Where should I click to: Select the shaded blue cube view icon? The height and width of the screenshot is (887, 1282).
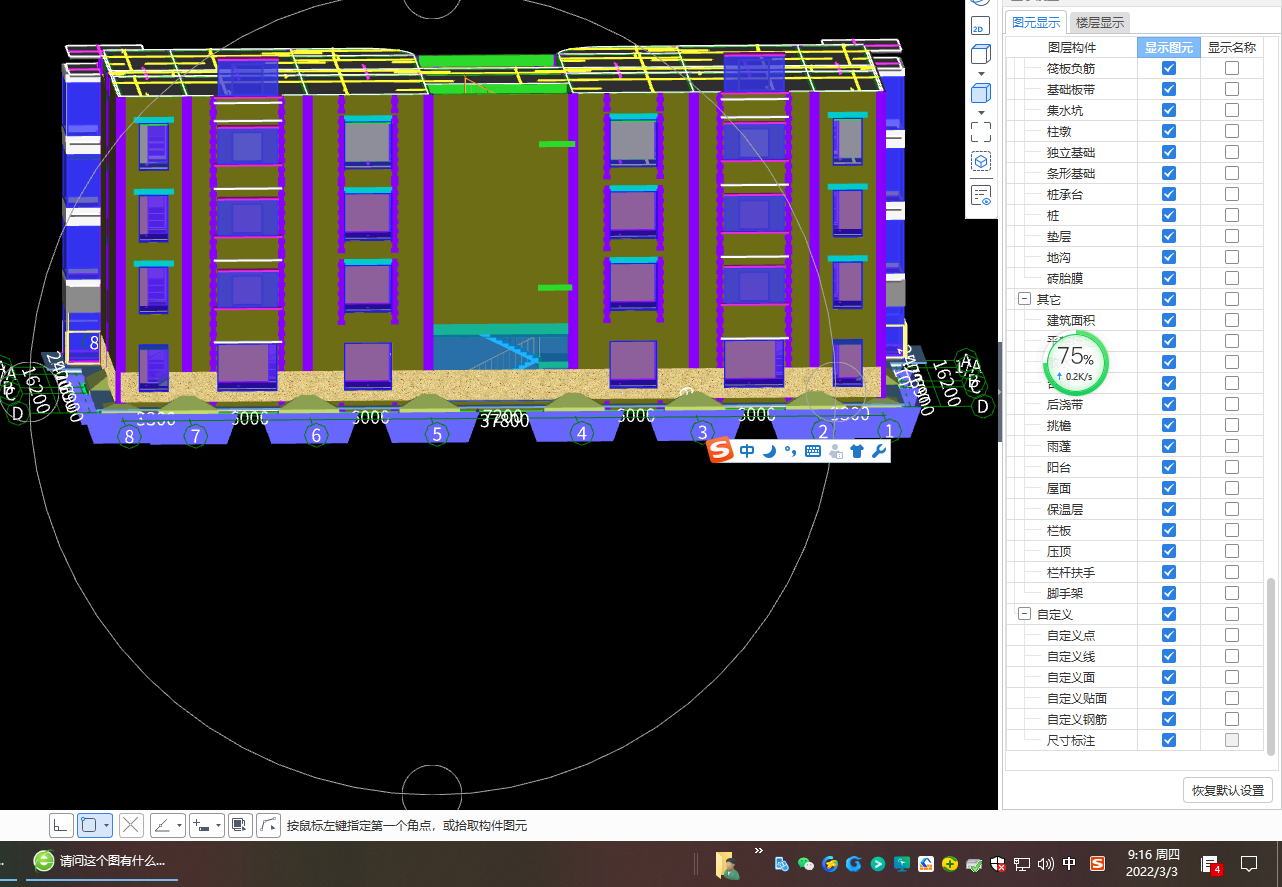point(981,93)
